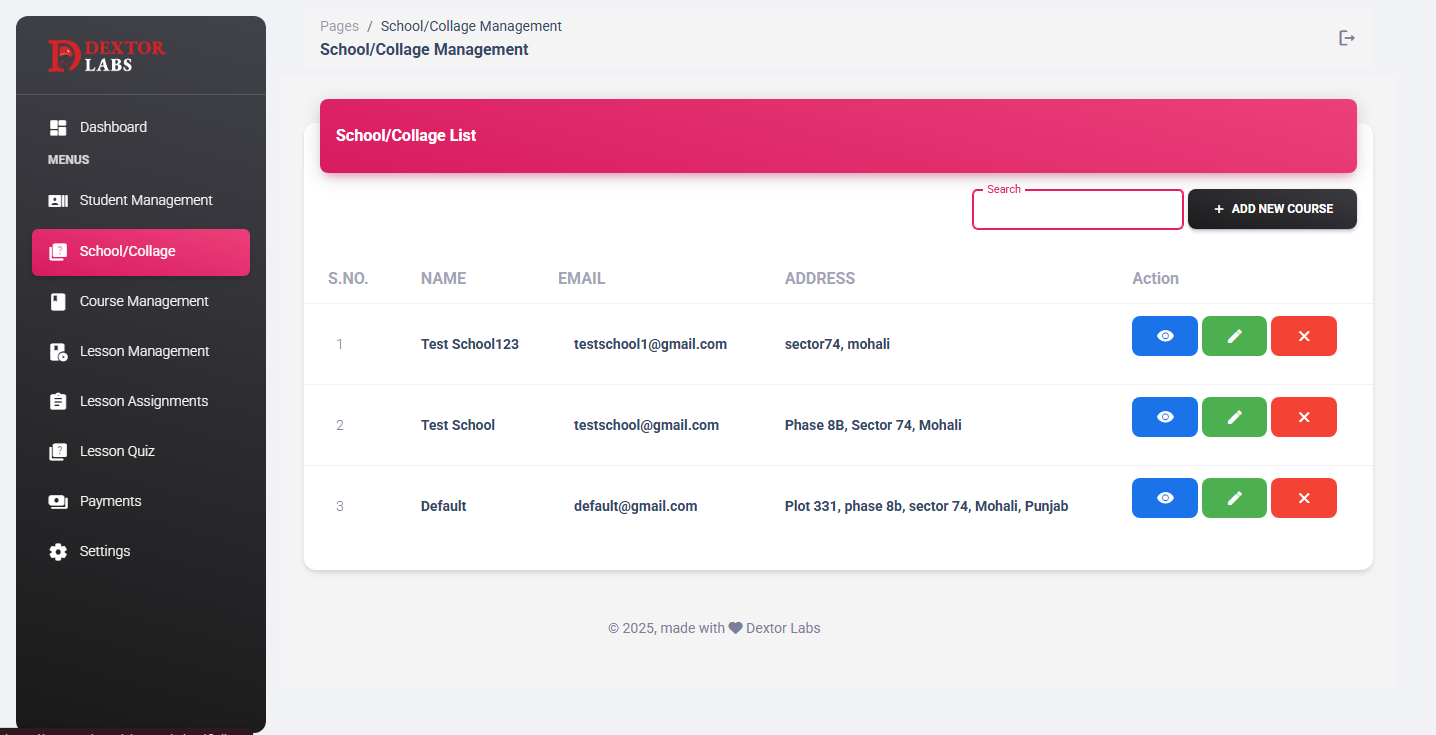
Task: Select Lesson Quiz in sidebar
Action: point(117,451)
